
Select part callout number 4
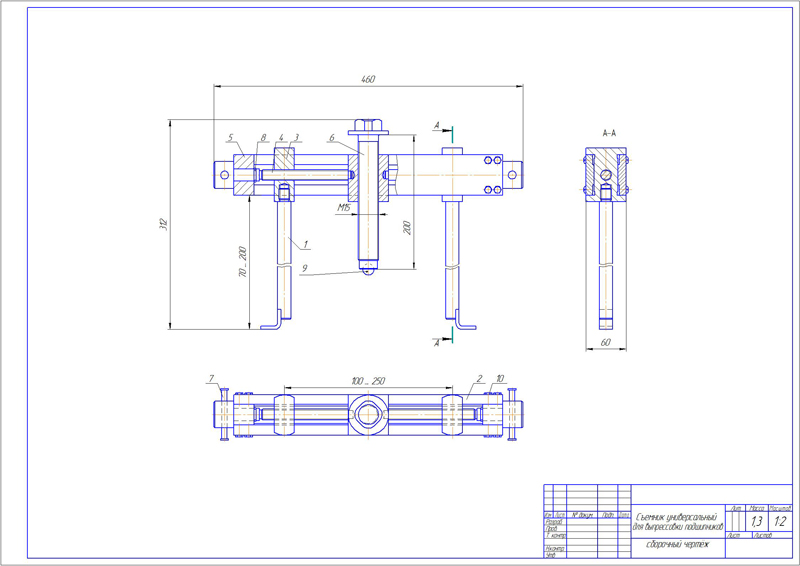point(281,137)
